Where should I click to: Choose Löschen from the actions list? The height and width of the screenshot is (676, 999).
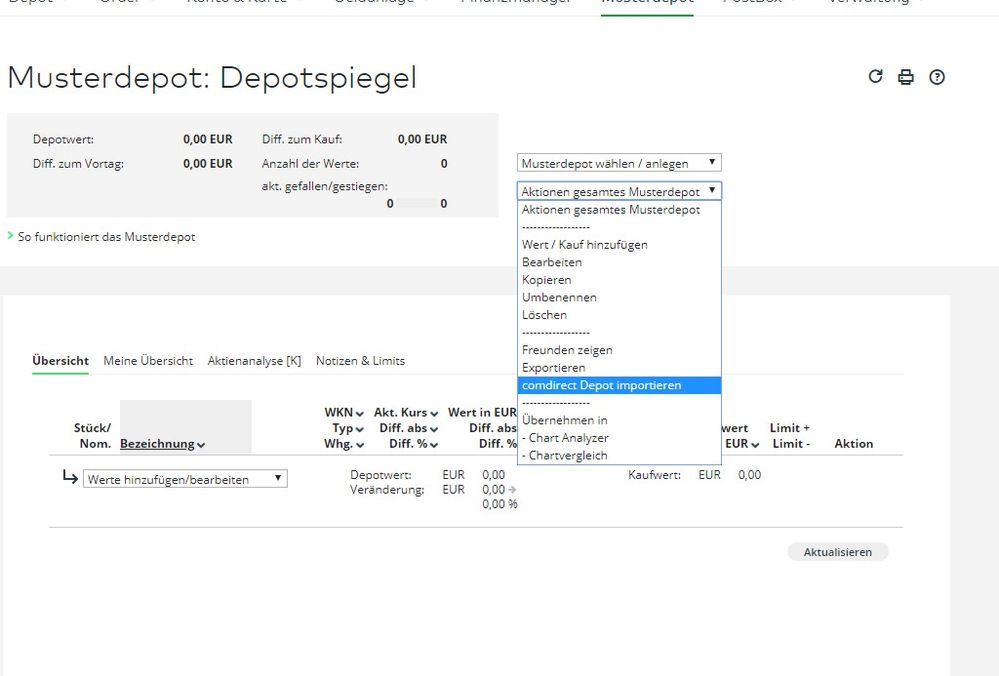544,315
